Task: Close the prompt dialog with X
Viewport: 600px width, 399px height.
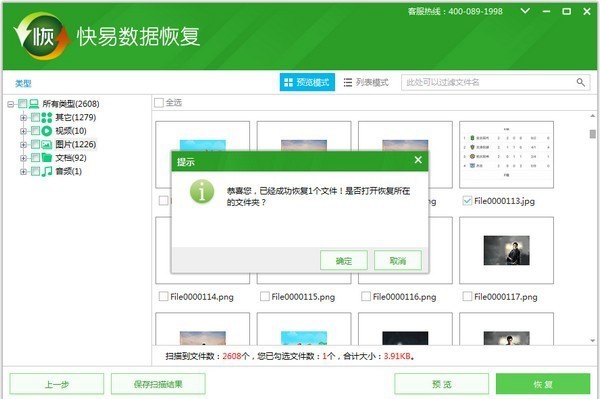Action: (418, 160)
